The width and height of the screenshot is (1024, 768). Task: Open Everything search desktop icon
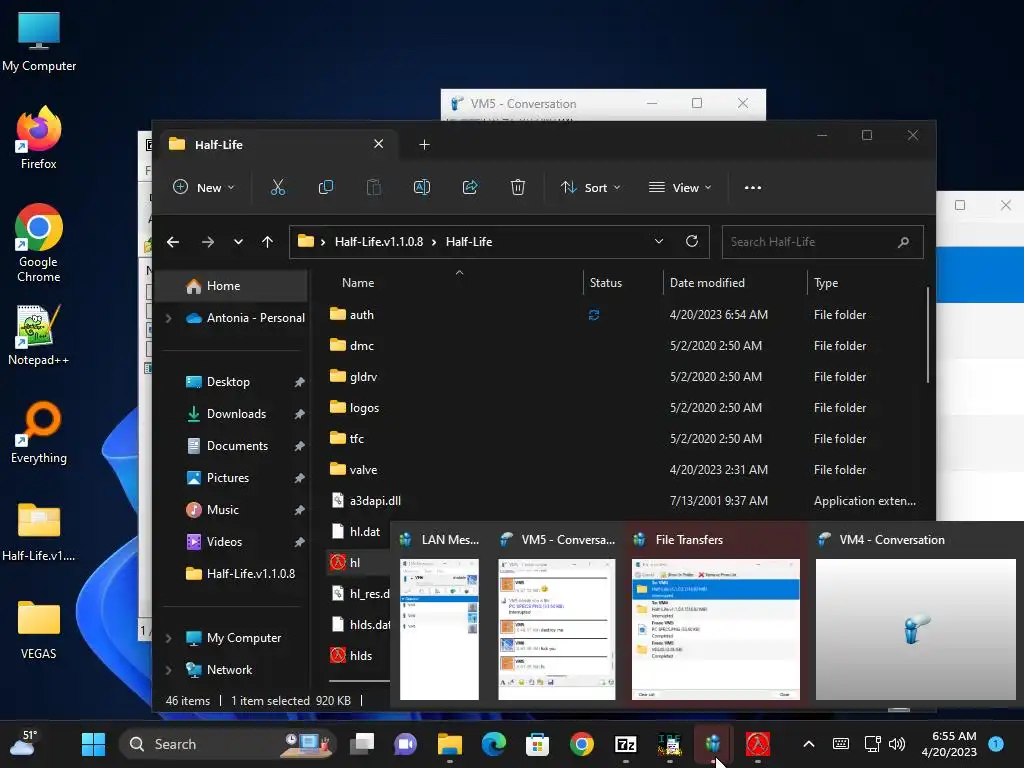39,433
